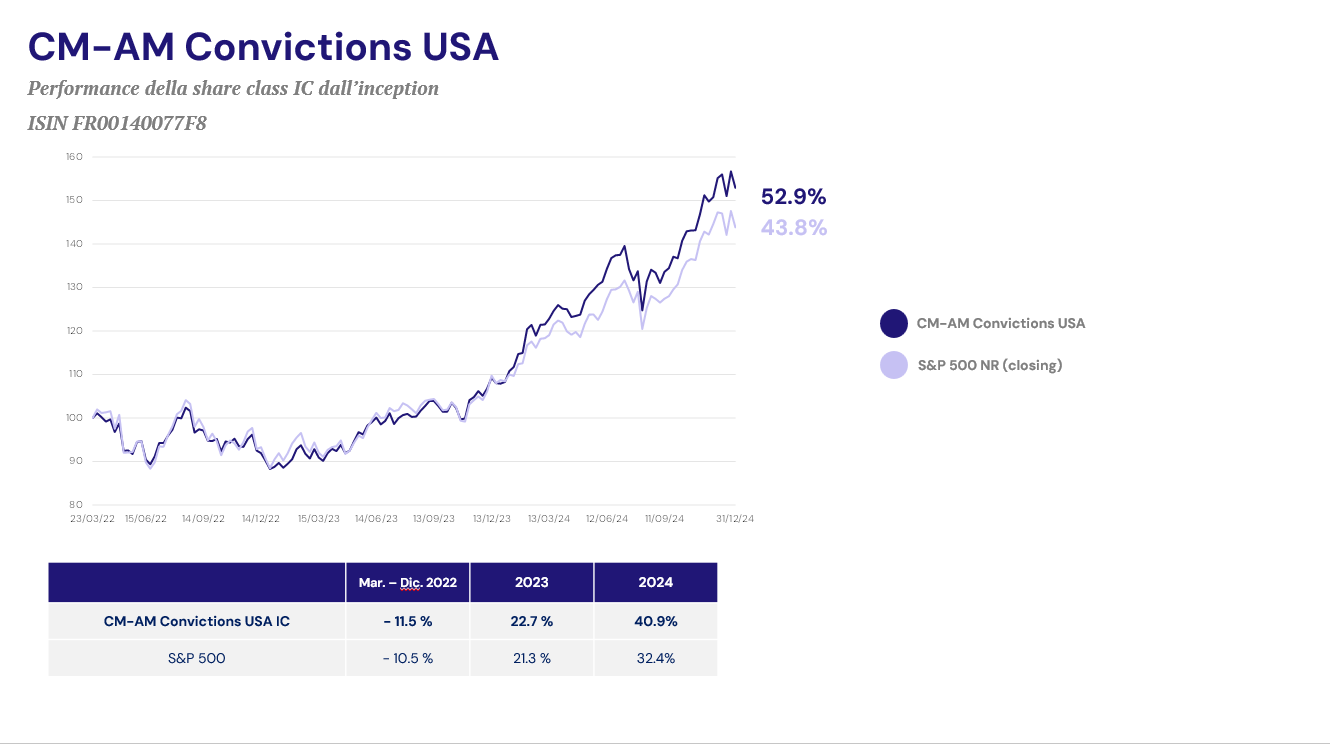Click the light S&P 500 NR legend circle

893,365
